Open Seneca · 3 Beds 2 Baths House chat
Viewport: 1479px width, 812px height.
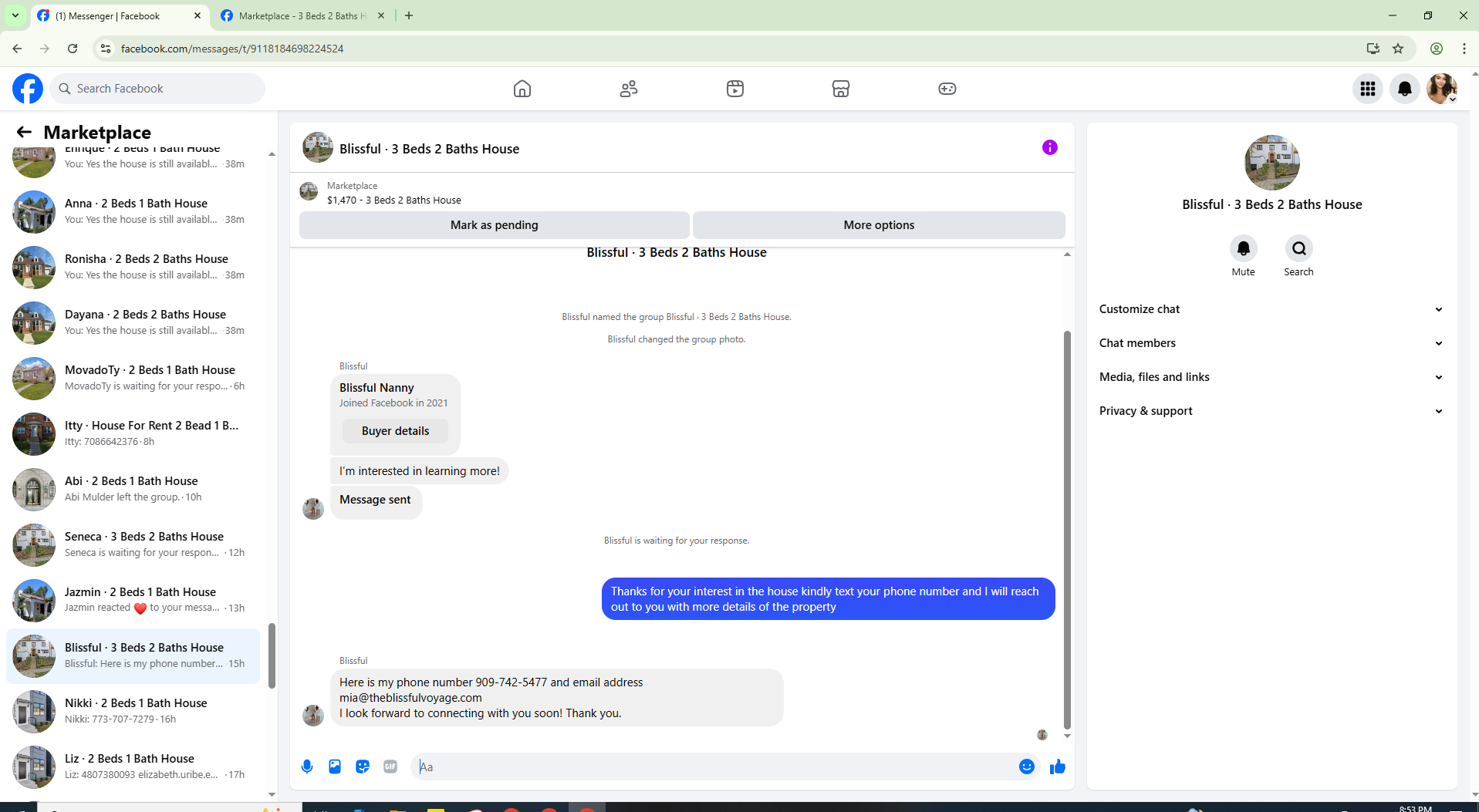pos(133,544)
